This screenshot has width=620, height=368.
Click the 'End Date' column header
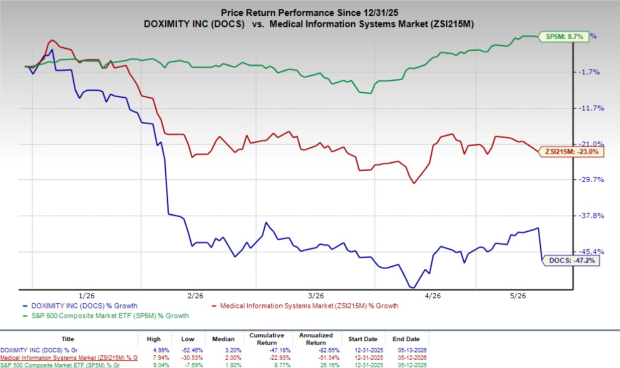coord(406,339)
